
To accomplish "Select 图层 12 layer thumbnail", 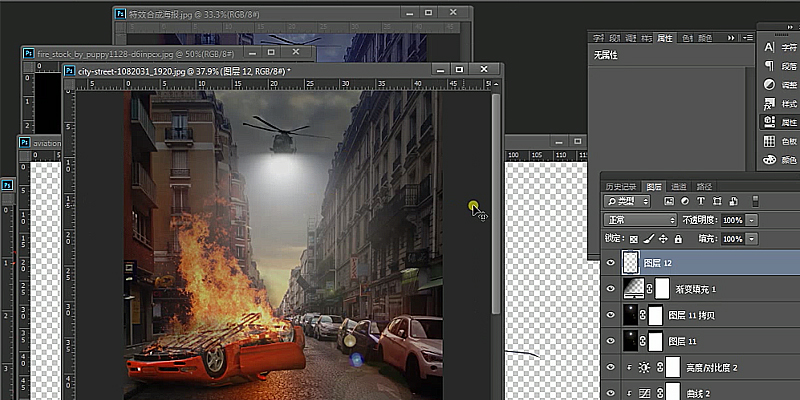I will pos(631,263).
